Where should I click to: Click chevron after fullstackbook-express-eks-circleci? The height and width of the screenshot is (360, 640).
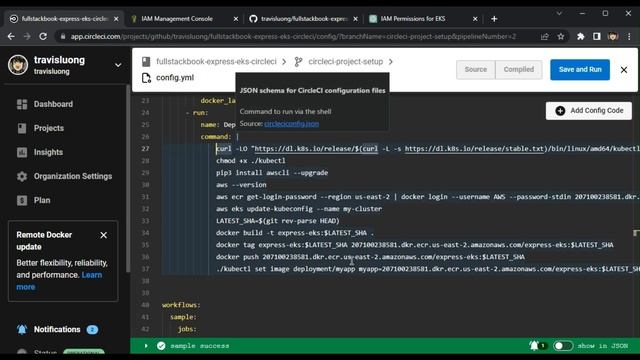point(284,62)
